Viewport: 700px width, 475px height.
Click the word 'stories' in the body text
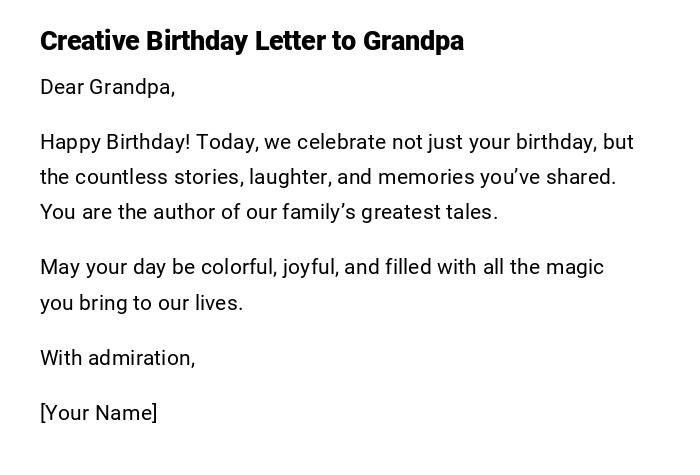[x=206, y=178]
